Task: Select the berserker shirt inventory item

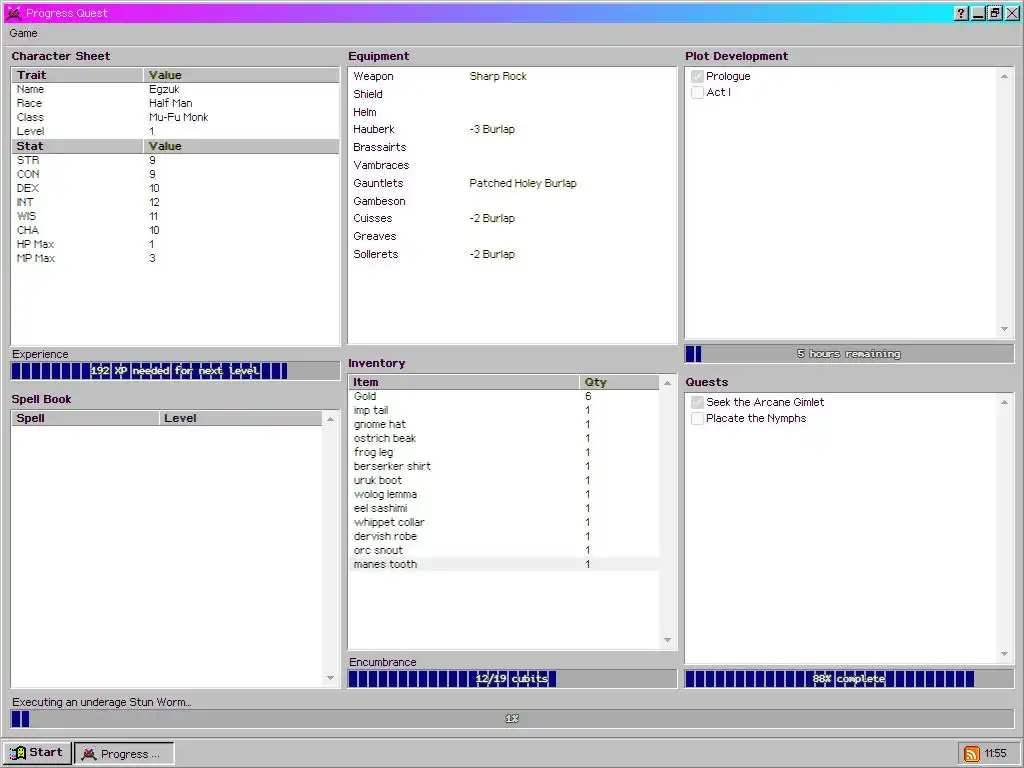Action: [x=504, y=466]
